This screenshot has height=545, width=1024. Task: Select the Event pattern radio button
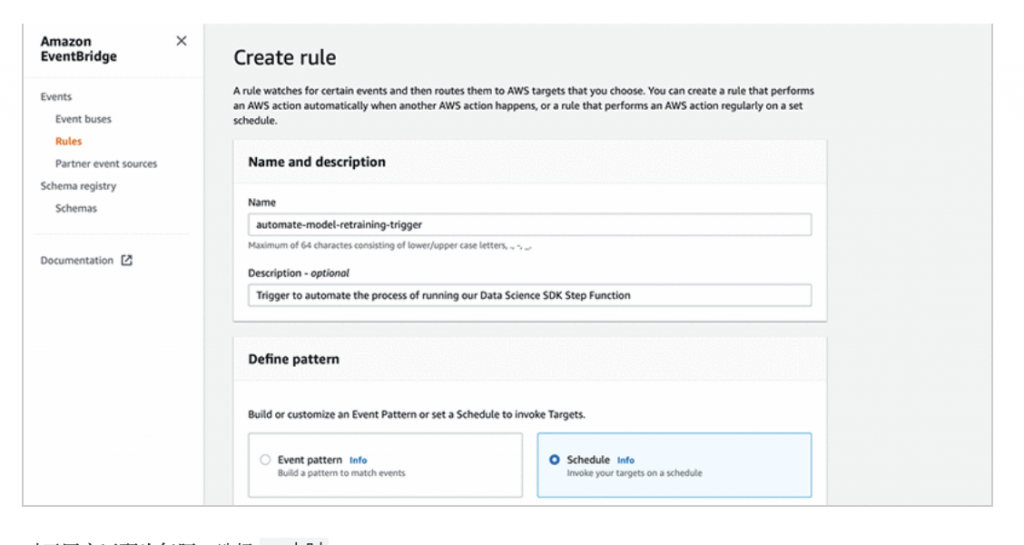[265, 460]
